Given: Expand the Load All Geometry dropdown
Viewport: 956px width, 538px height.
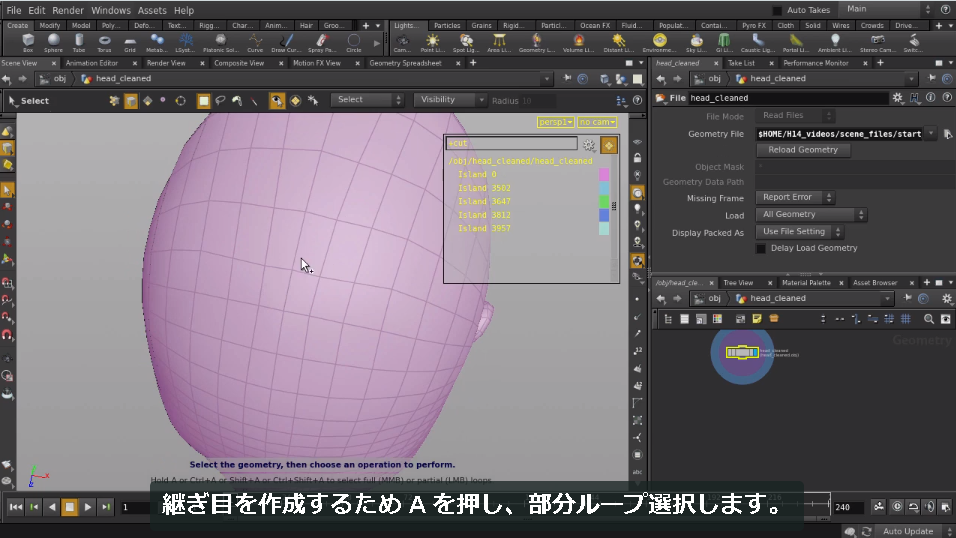Looking at the screenshot, I should (811, 214).
